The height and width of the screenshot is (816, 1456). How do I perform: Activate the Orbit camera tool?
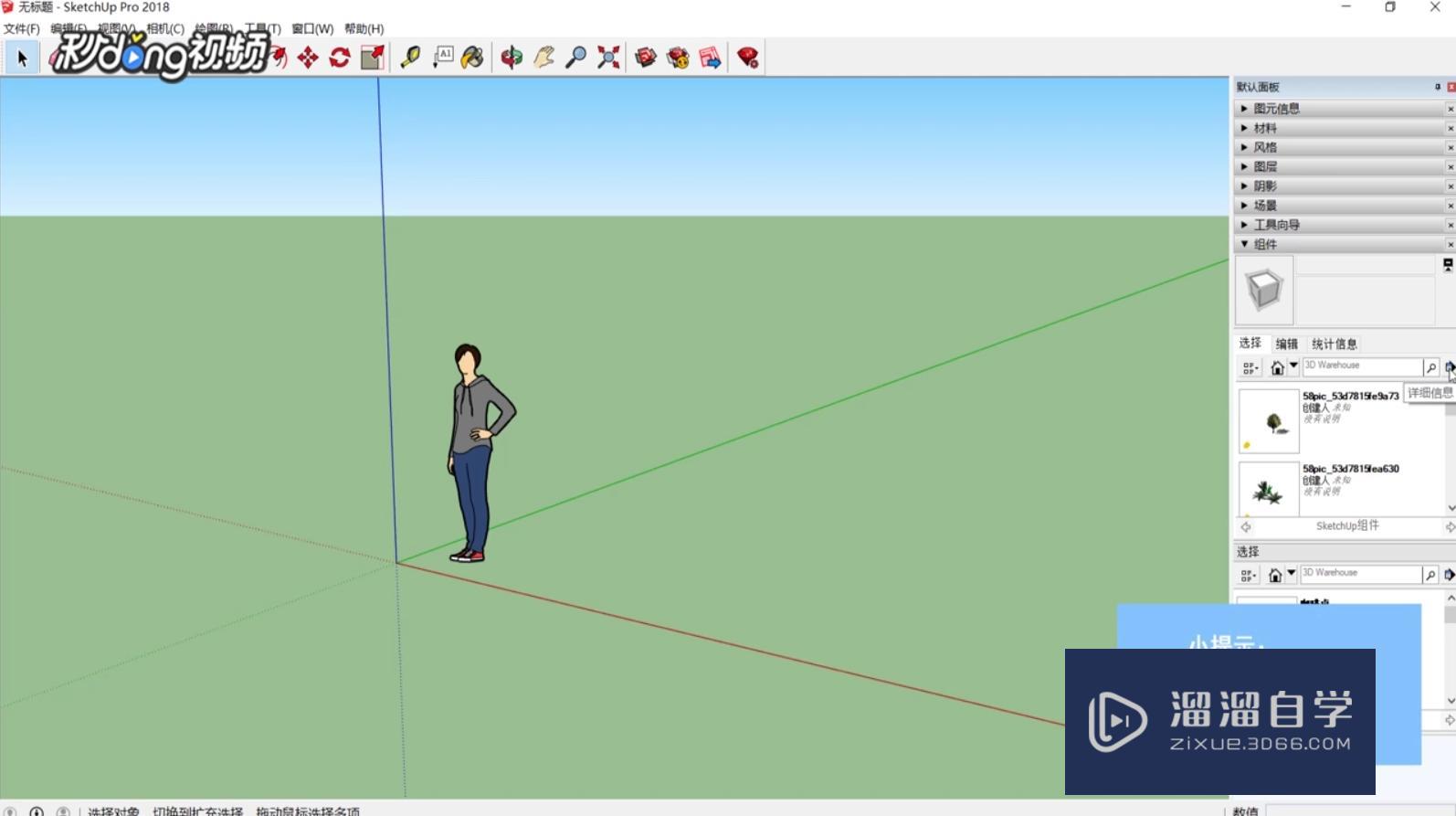pos(512,58)
